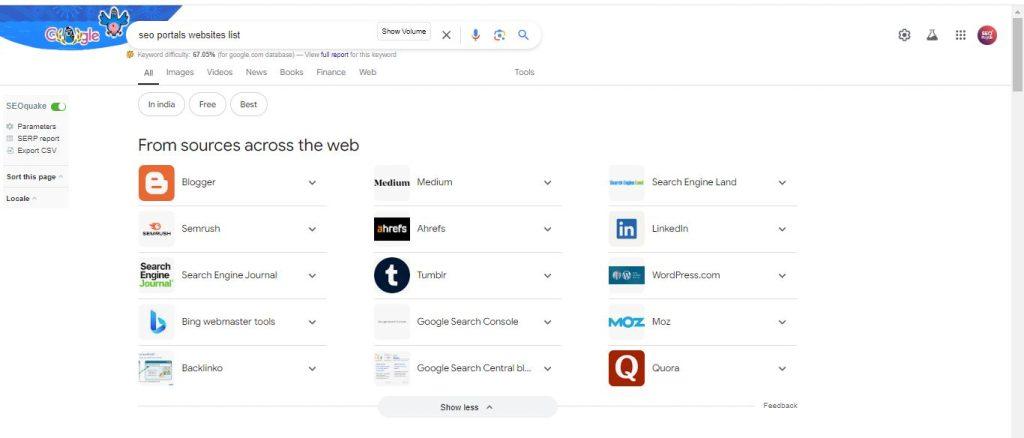Switch to the News tab

(256, 72)
